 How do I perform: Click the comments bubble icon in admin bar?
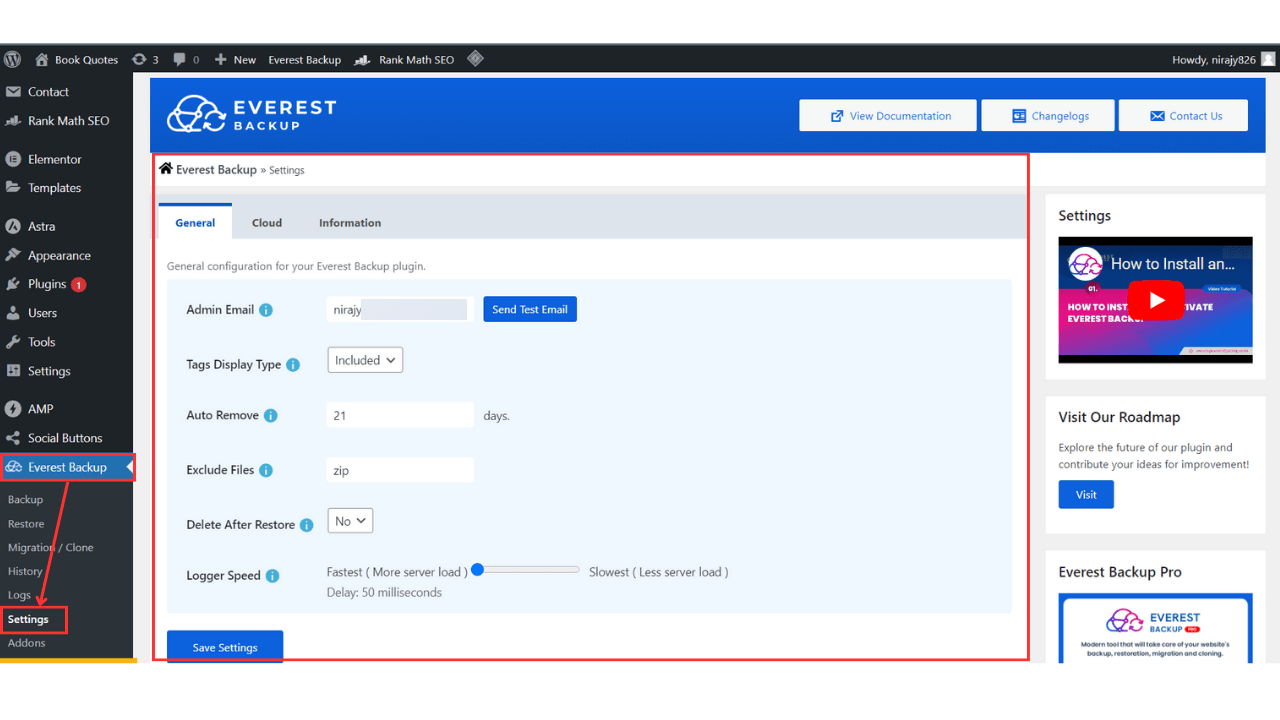pos(180,59)
